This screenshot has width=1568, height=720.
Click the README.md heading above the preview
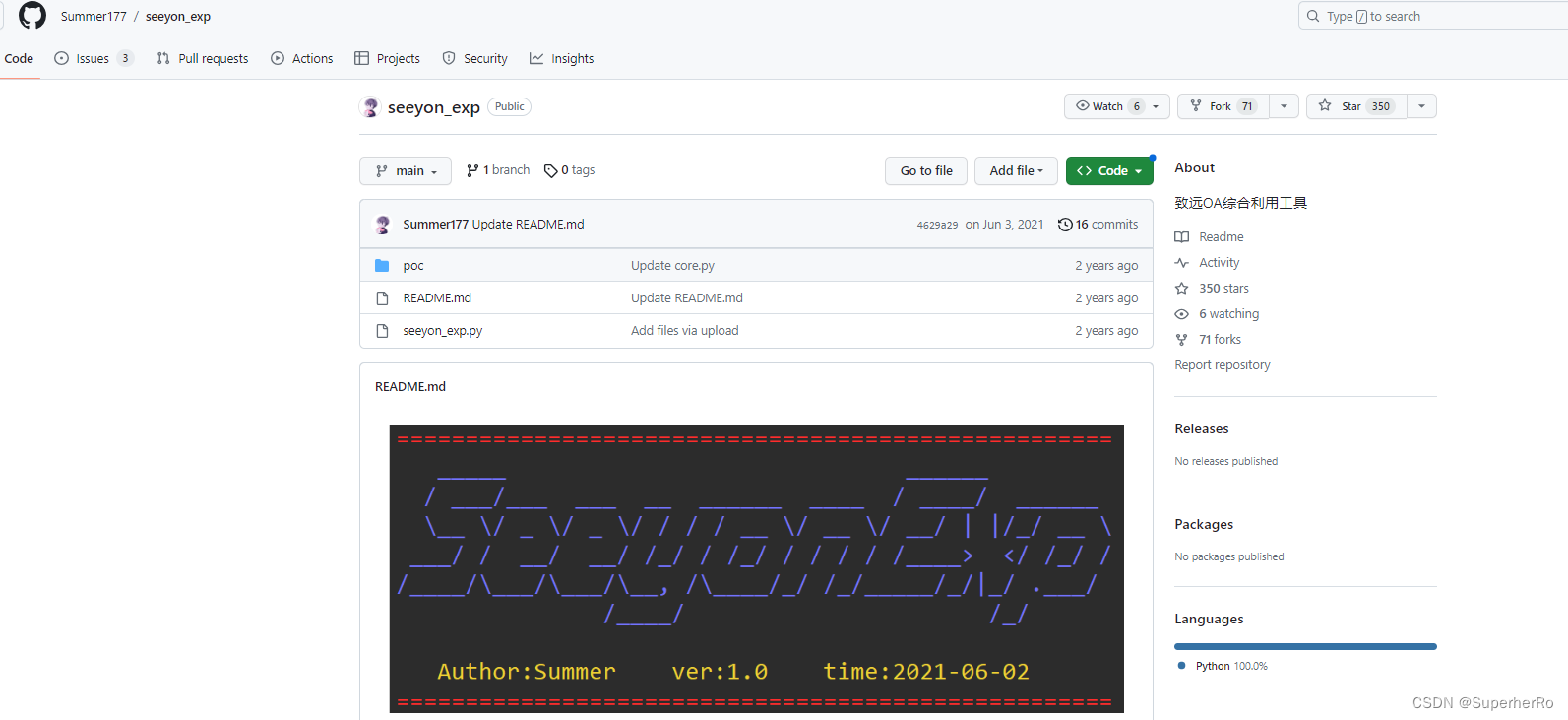(410, 387)
